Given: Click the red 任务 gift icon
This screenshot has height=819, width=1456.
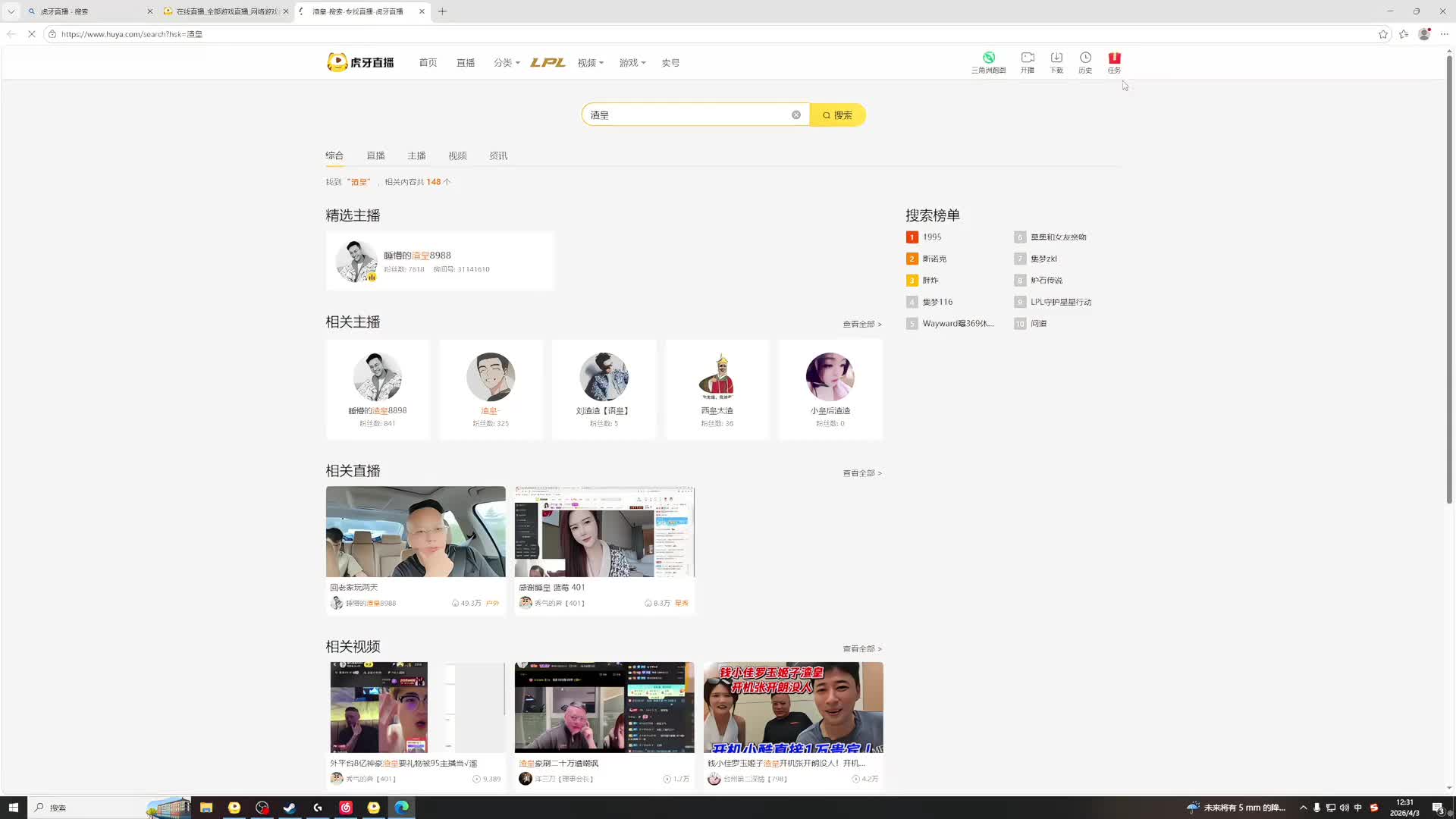Looking at the screenshot, I should point(1114,58).
